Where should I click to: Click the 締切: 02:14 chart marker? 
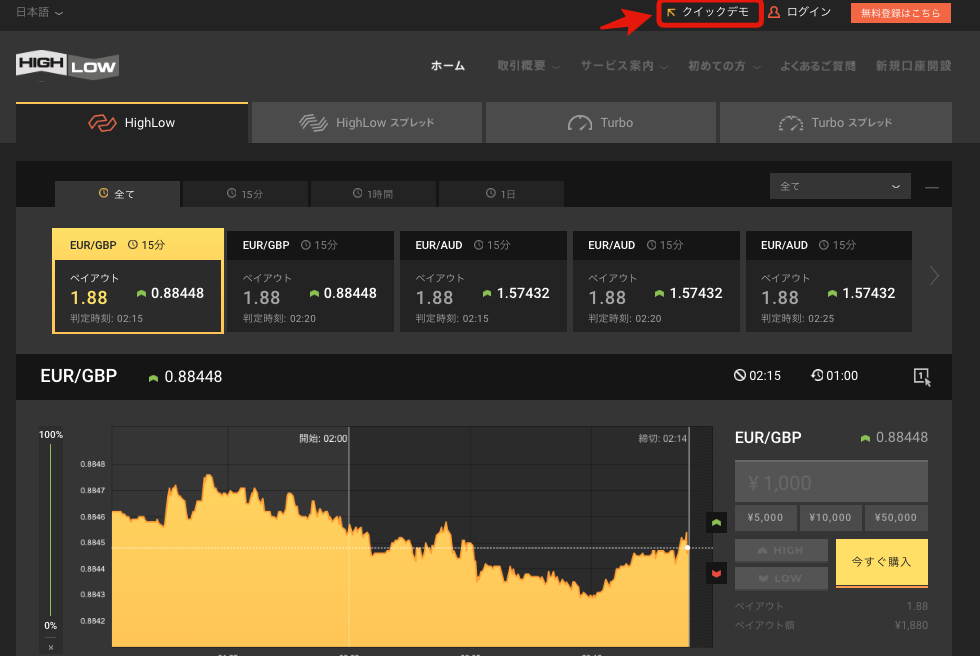tap(662, 439)
